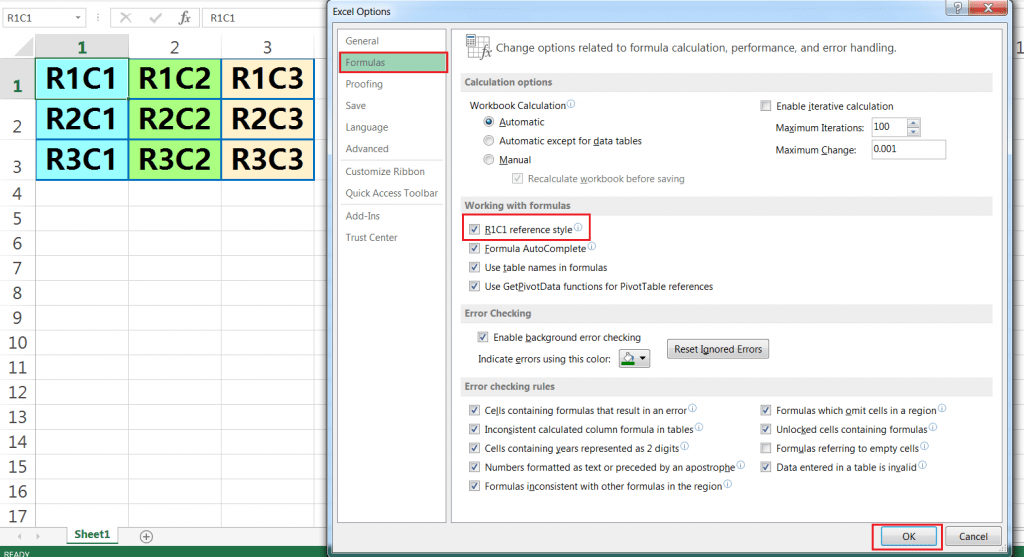This screenshot has width=1024, height=557.
Task: Click the Maximum Iterations input field
Action: coord(889,127)
